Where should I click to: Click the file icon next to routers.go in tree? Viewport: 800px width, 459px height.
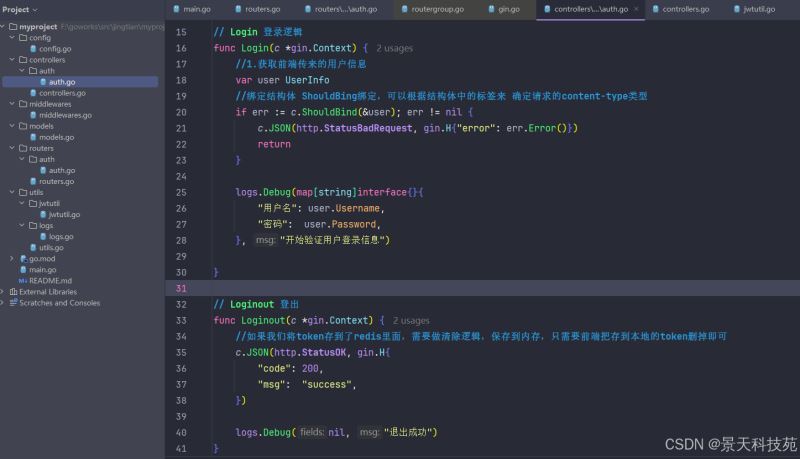click(x=33, y=182)
